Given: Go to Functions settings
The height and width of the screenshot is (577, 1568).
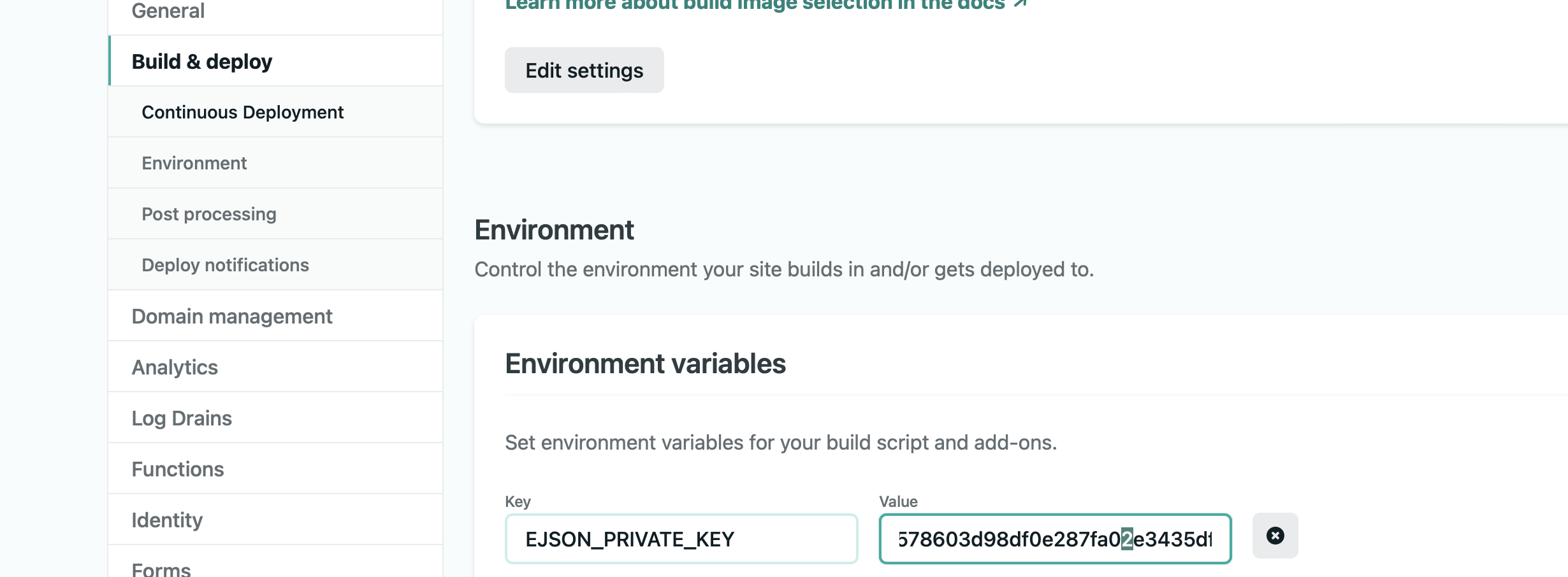Looking at the screenshot, I should point(178,469).
